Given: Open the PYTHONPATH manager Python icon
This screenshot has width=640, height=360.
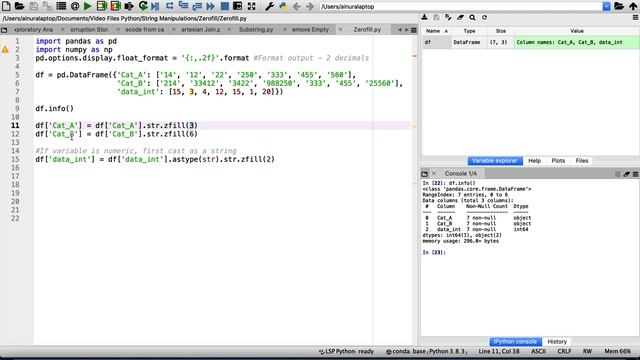Looking at the screenshot, I should 283,6.
